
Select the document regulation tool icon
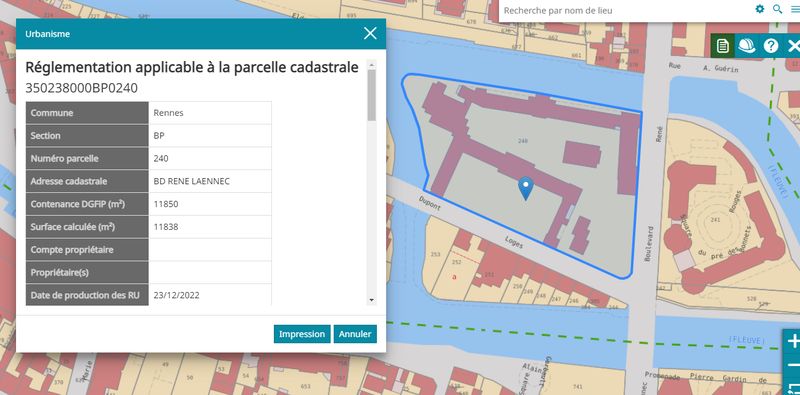click(x=722, y=46)
